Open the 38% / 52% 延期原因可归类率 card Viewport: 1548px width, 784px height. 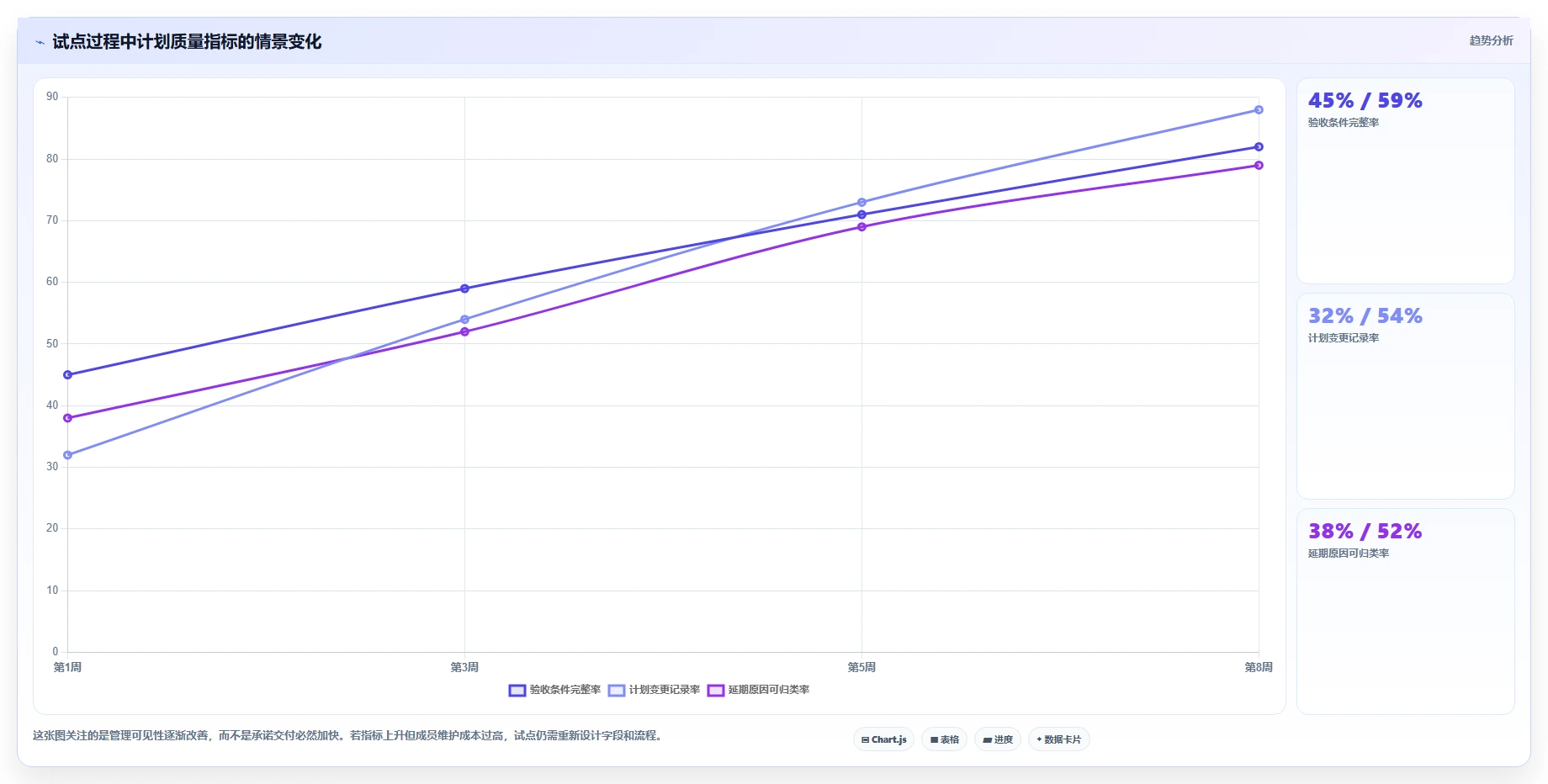[x=1405, y=612]
